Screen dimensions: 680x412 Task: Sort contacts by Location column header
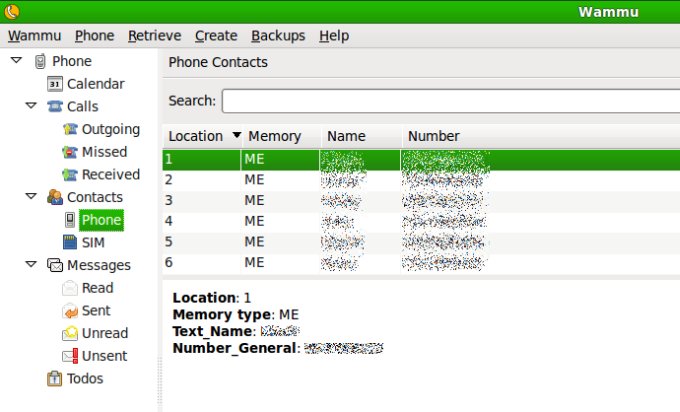(196, 136)
